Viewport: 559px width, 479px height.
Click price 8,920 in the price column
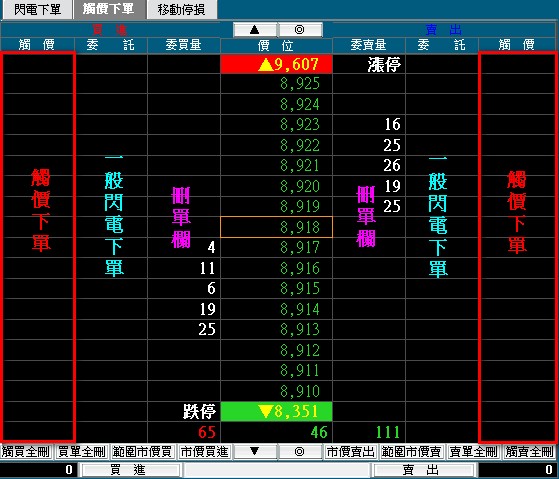point(276,186)
